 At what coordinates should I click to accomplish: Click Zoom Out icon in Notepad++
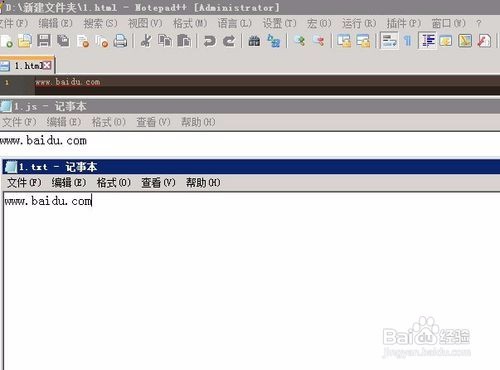tap(319, 41)
